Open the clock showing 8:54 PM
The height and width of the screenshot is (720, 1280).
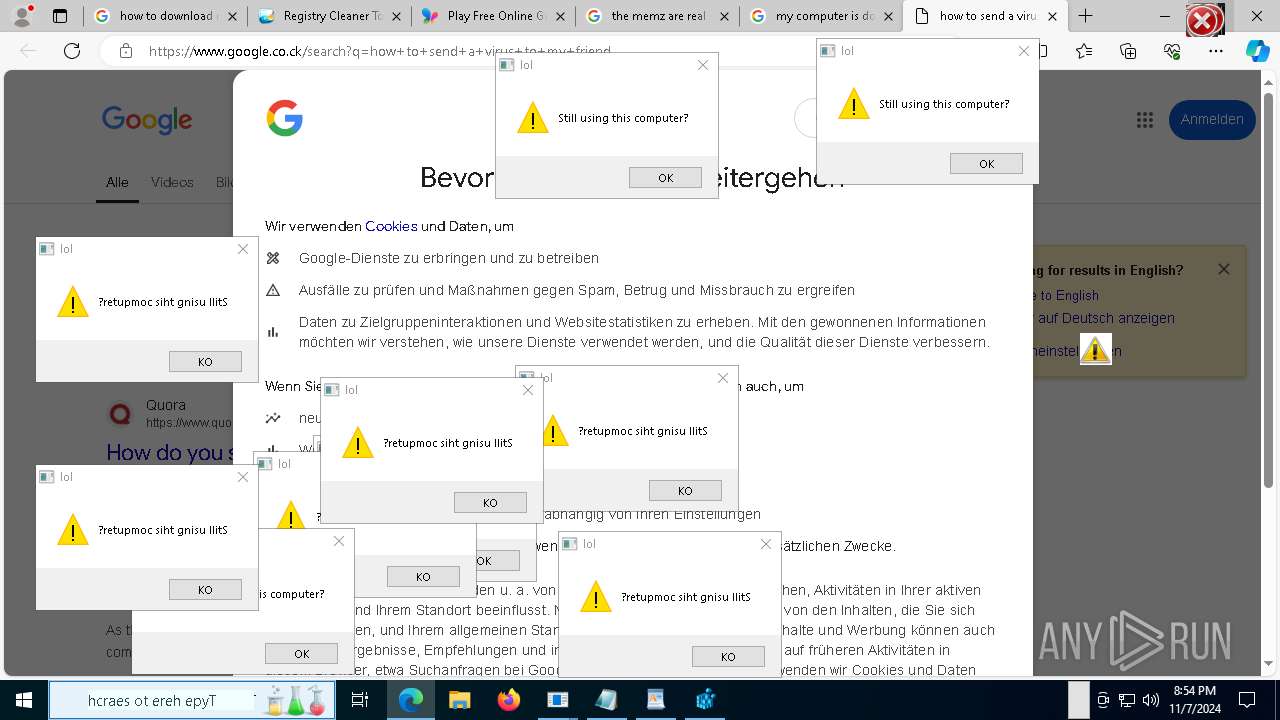pos(1195,700)
